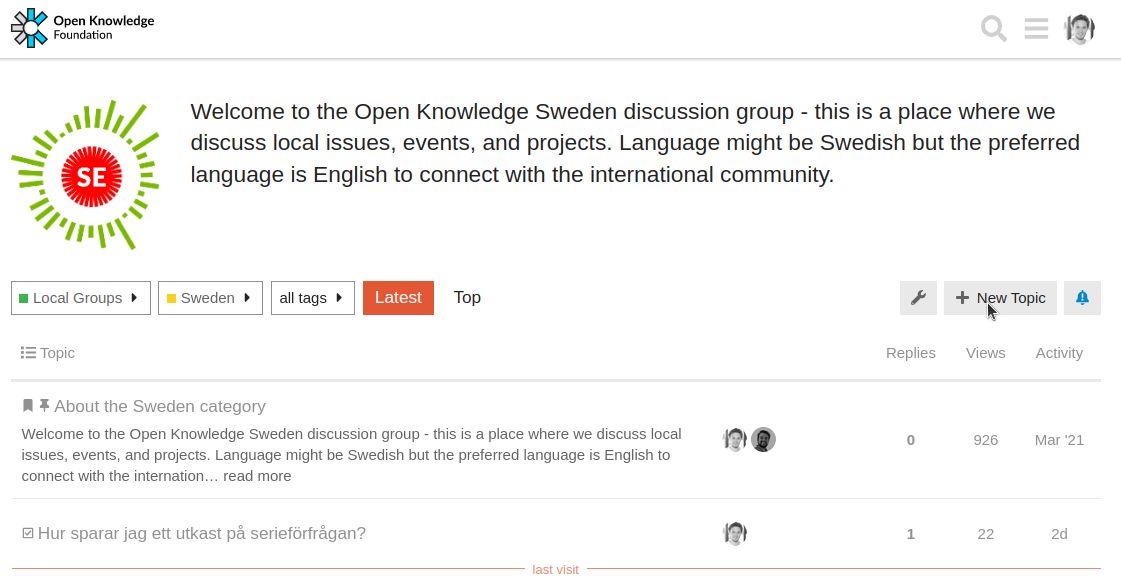Toggle bookmark icon on About the Sweden category

28,406
